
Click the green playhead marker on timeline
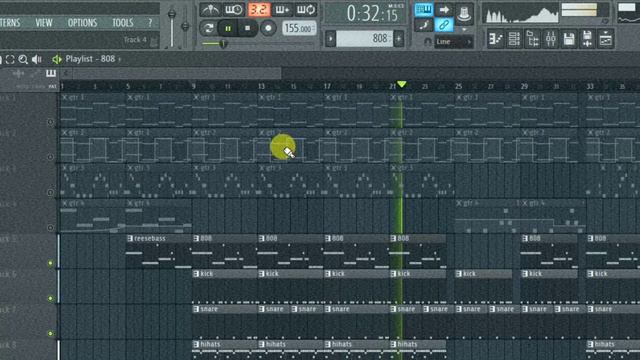coord(402,84)
